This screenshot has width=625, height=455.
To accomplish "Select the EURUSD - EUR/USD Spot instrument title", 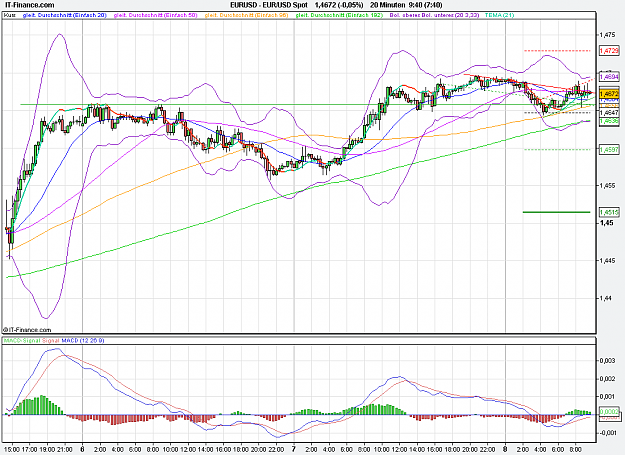I will [269, 5].
